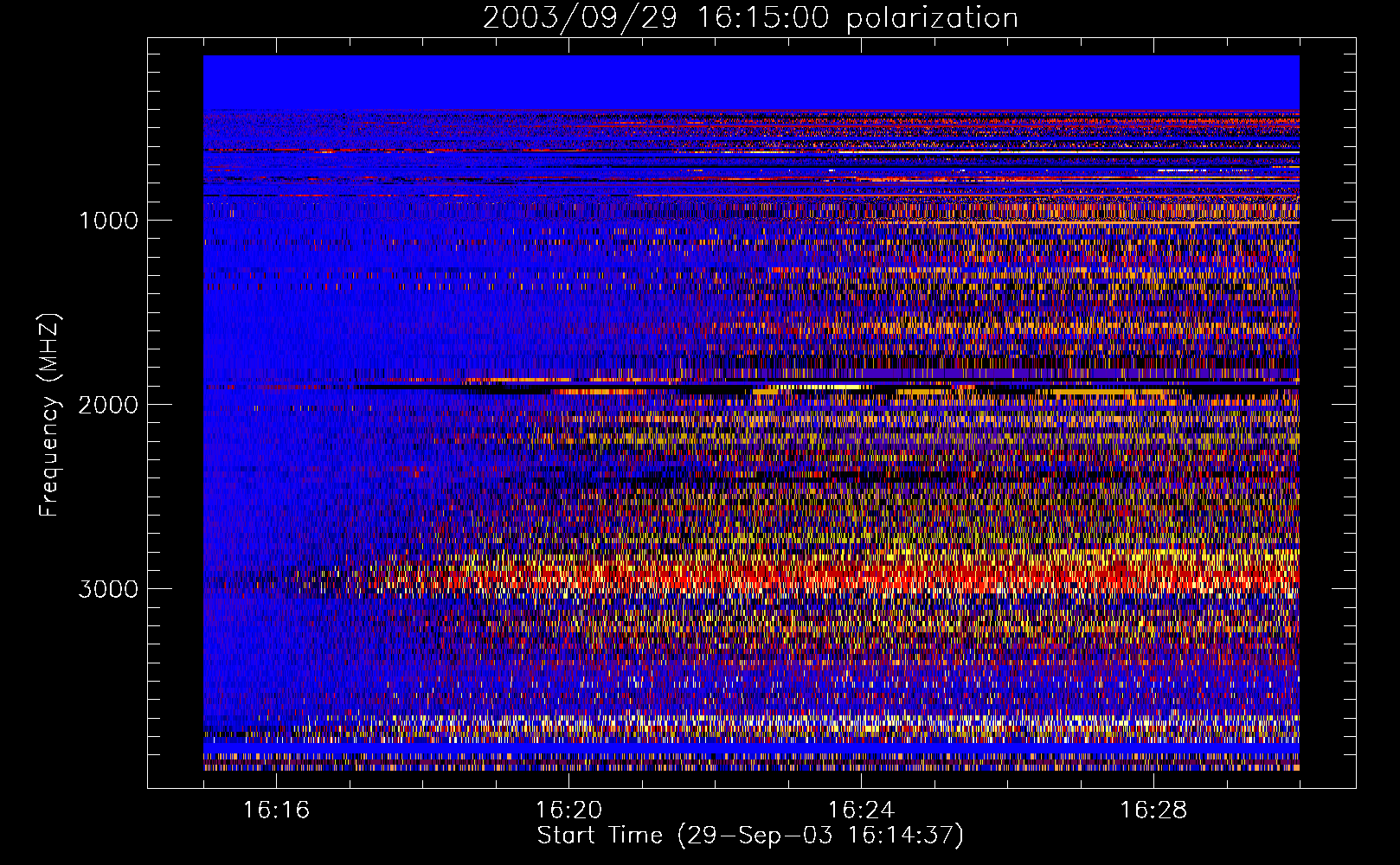Click the solid blue band atop the spectrogram
This screenshot has height=865, width=1400.
coord(751,82)
